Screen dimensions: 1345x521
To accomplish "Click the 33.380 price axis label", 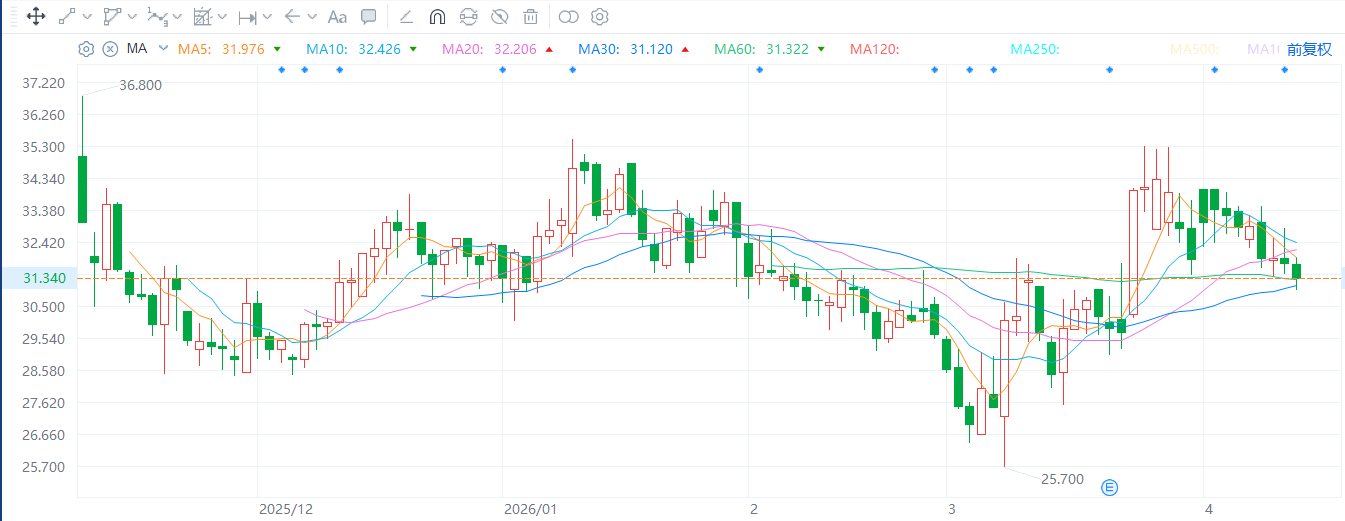I will (43, 211).
